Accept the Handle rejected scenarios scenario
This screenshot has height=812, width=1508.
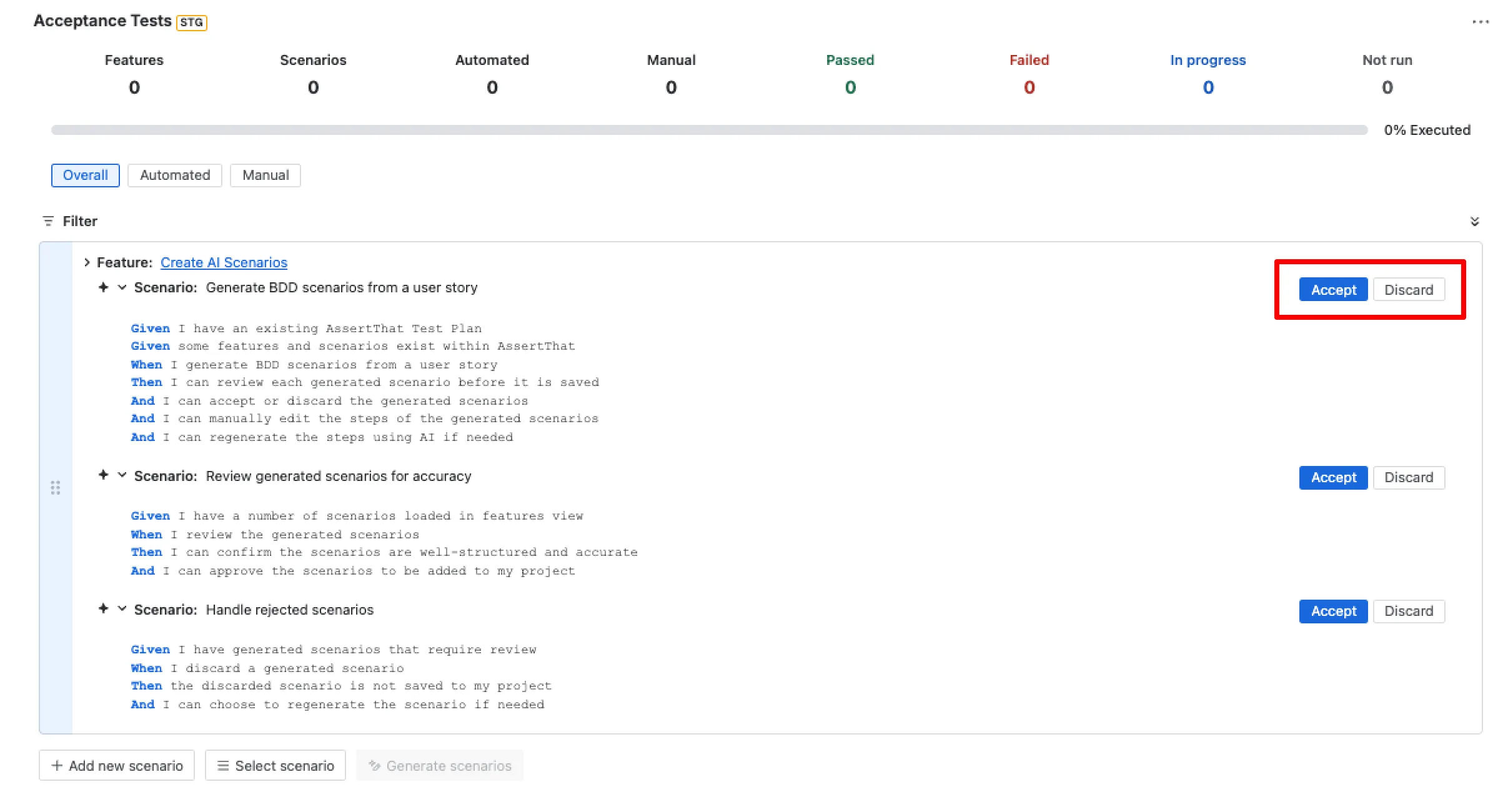(x=1333, y=611)
